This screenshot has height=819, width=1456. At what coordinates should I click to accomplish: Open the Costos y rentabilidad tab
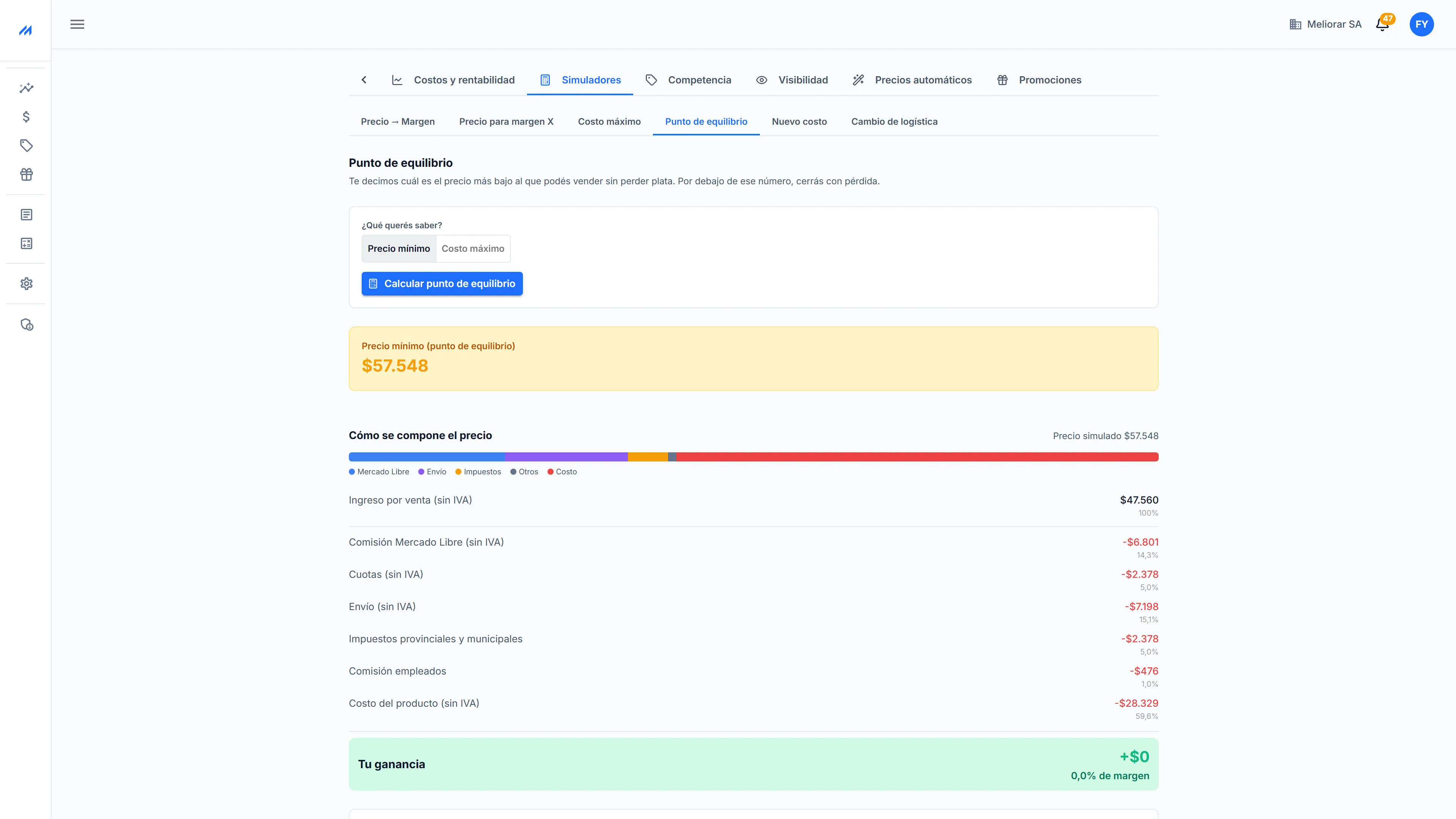click(453, 80)
